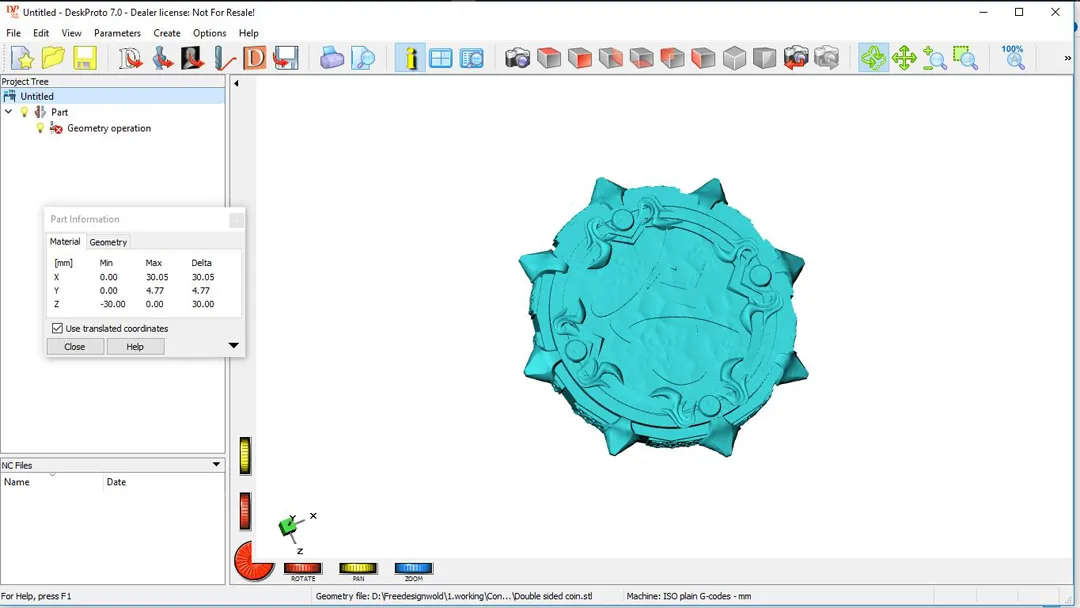Select the Part item in Project Tree

pos(59,112)
